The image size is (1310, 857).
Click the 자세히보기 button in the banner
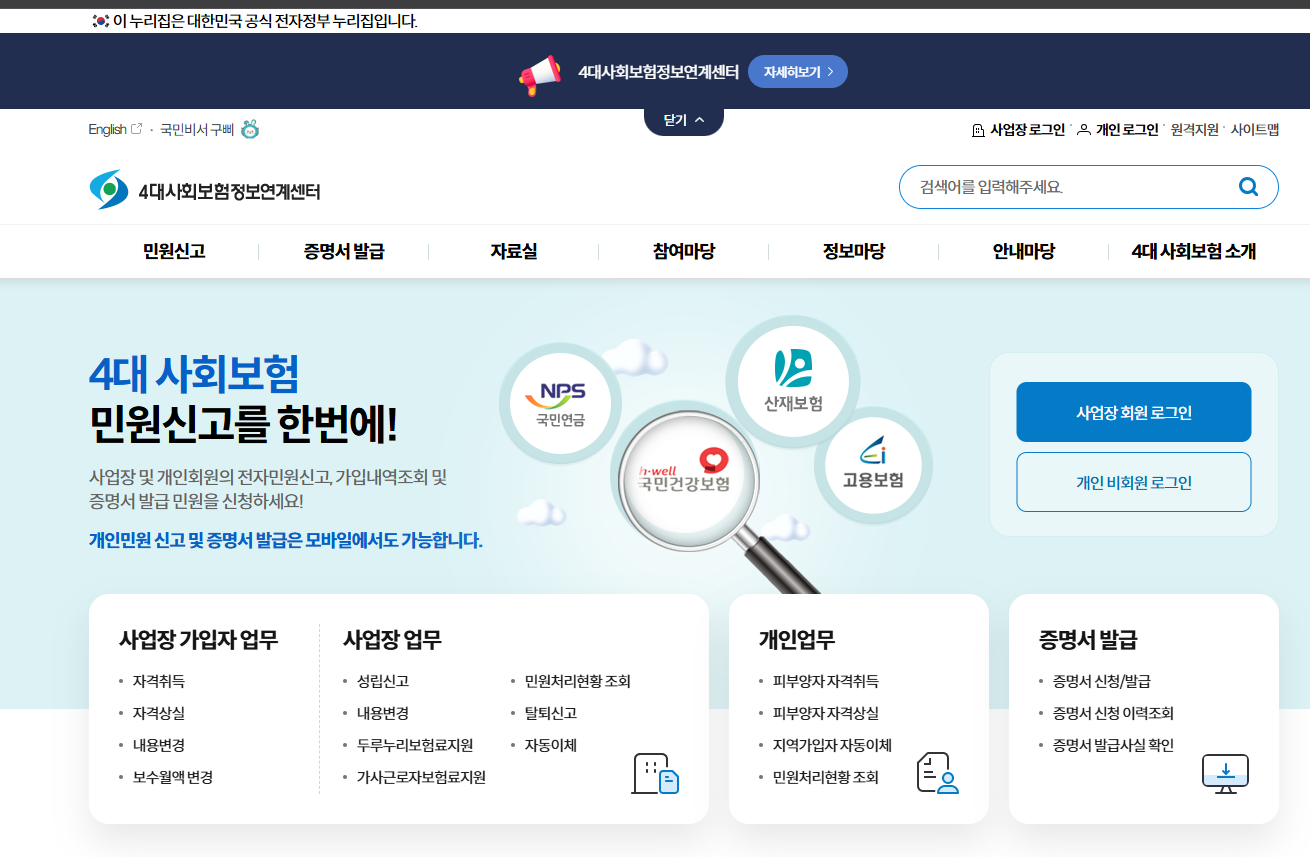(797, 71)
